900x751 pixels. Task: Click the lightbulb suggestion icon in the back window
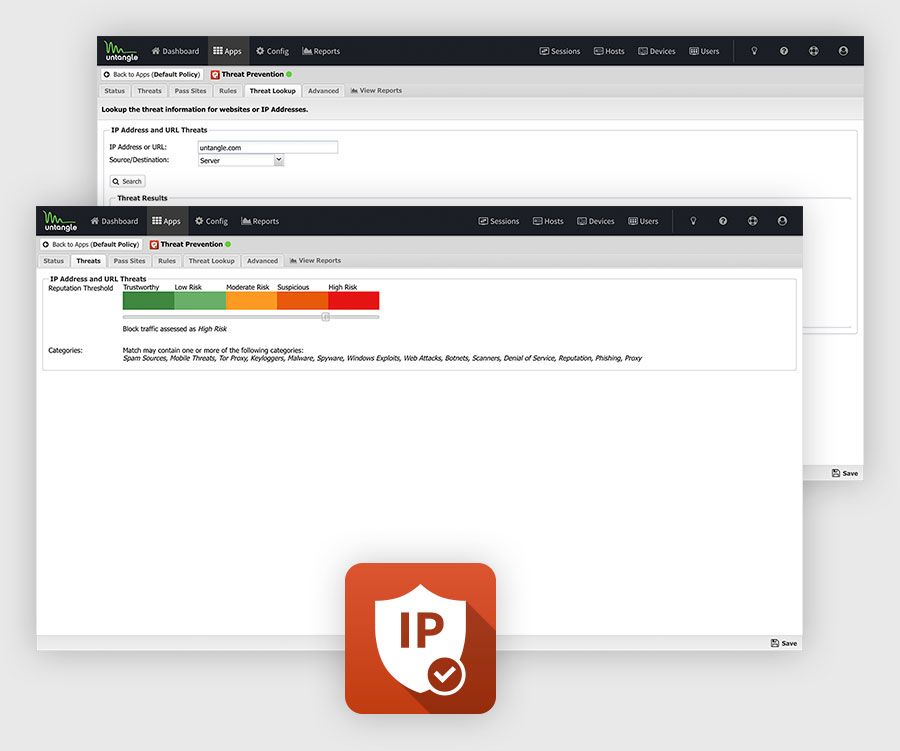(754, 51)
